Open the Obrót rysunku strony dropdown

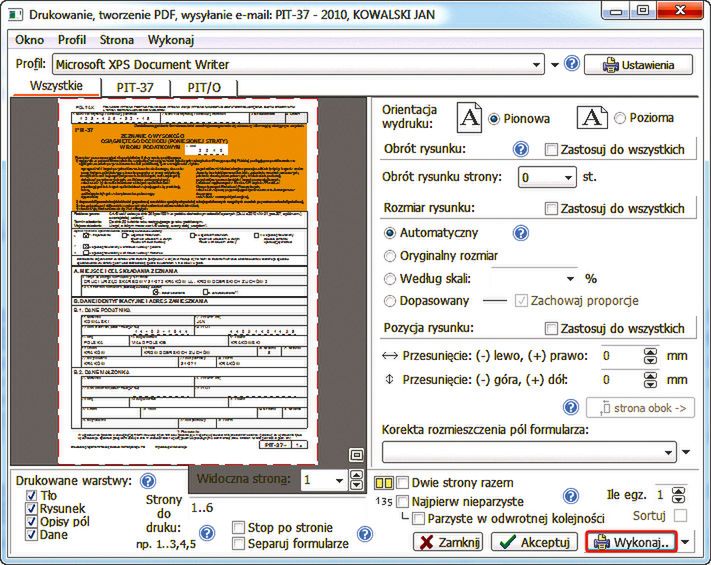[547, 177]
